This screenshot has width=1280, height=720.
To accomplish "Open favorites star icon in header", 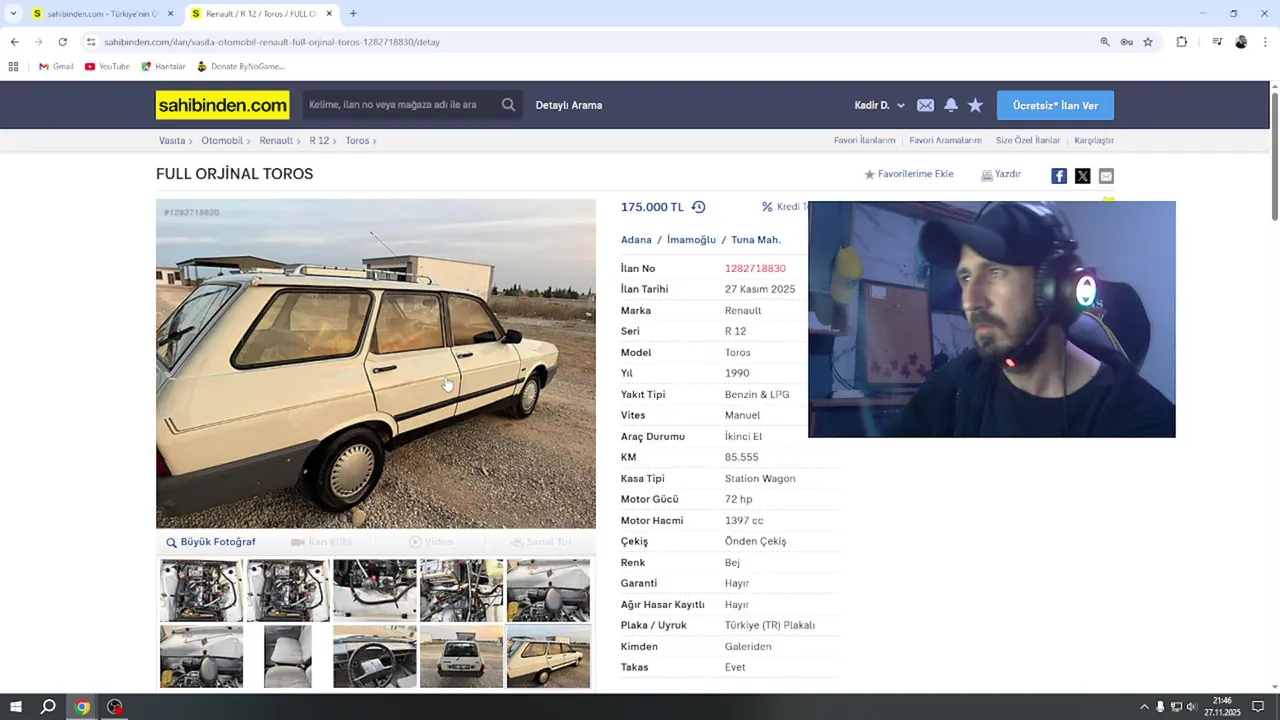I will [x=975, y=105].
